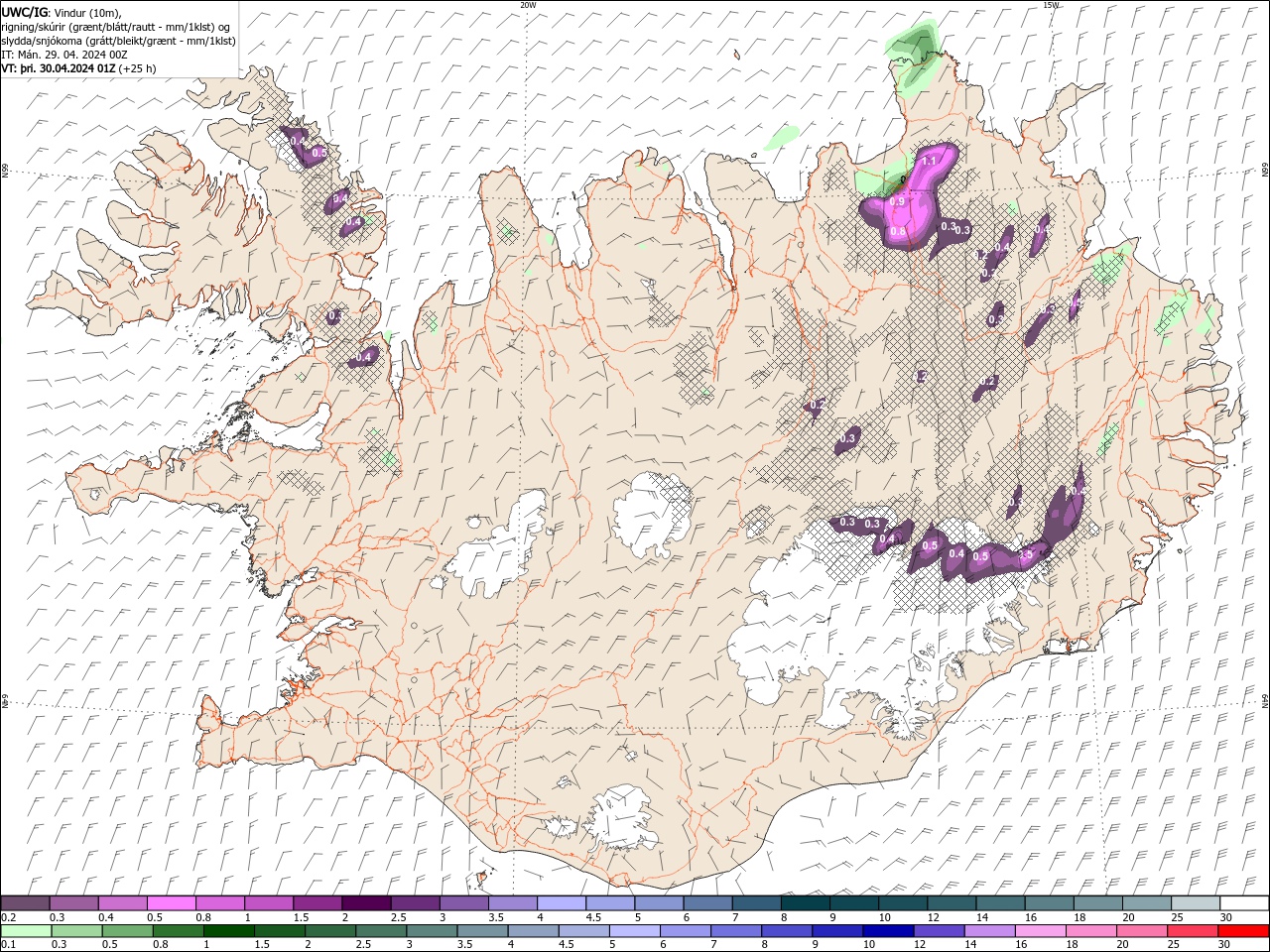The width and height of the screenshot is (1270, 952).
Task: Click the '1.1' precipitation value on the map
Action: [x=930, y=161]
